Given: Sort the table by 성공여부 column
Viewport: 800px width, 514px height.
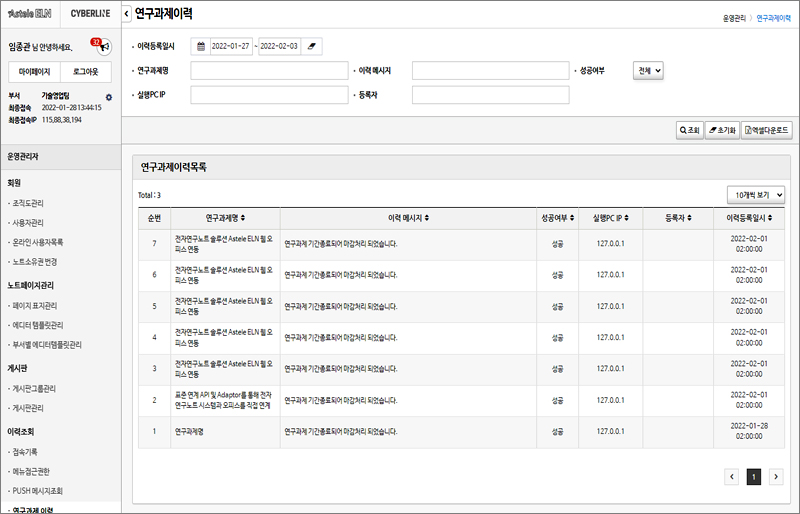Looking at the screenshot, I should click(x=557, y=217).
